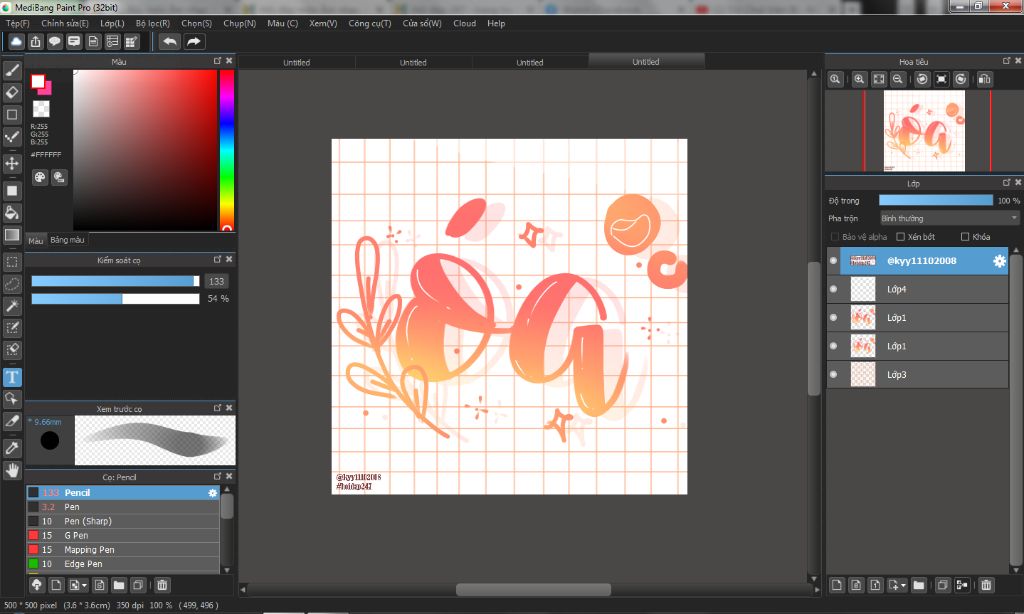The width and height of the screenshot is (1024, 614).
Task: Zoom in on the navigator
Action: pos(859,79)
